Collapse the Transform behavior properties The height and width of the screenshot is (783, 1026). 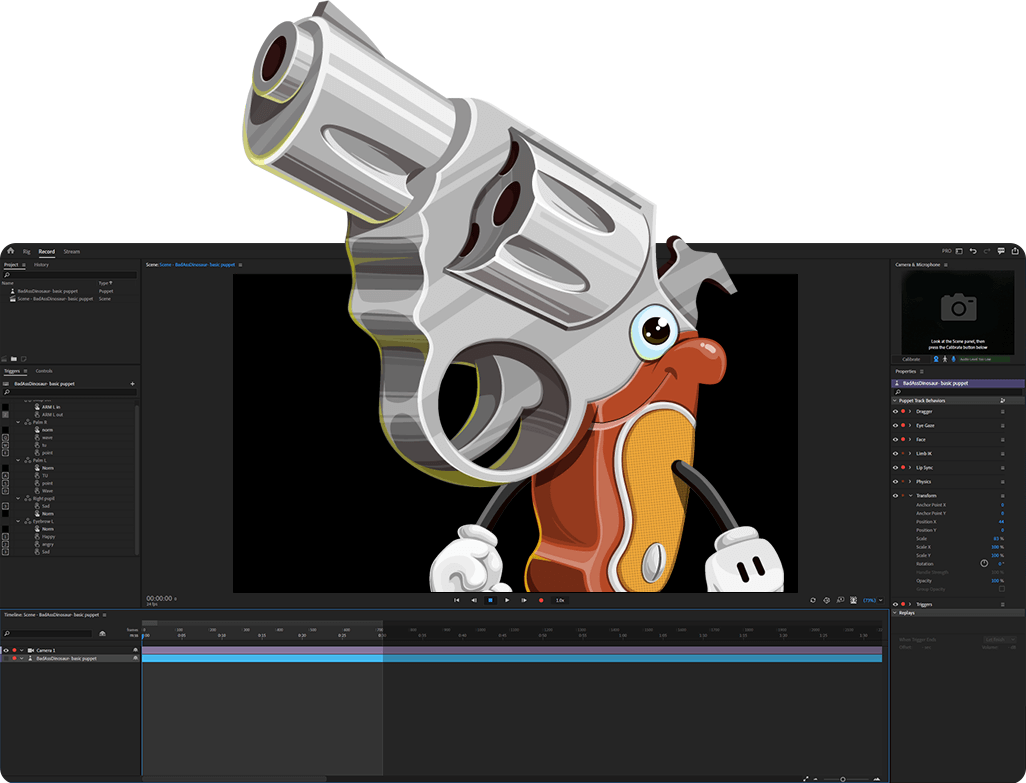point(910,495)
